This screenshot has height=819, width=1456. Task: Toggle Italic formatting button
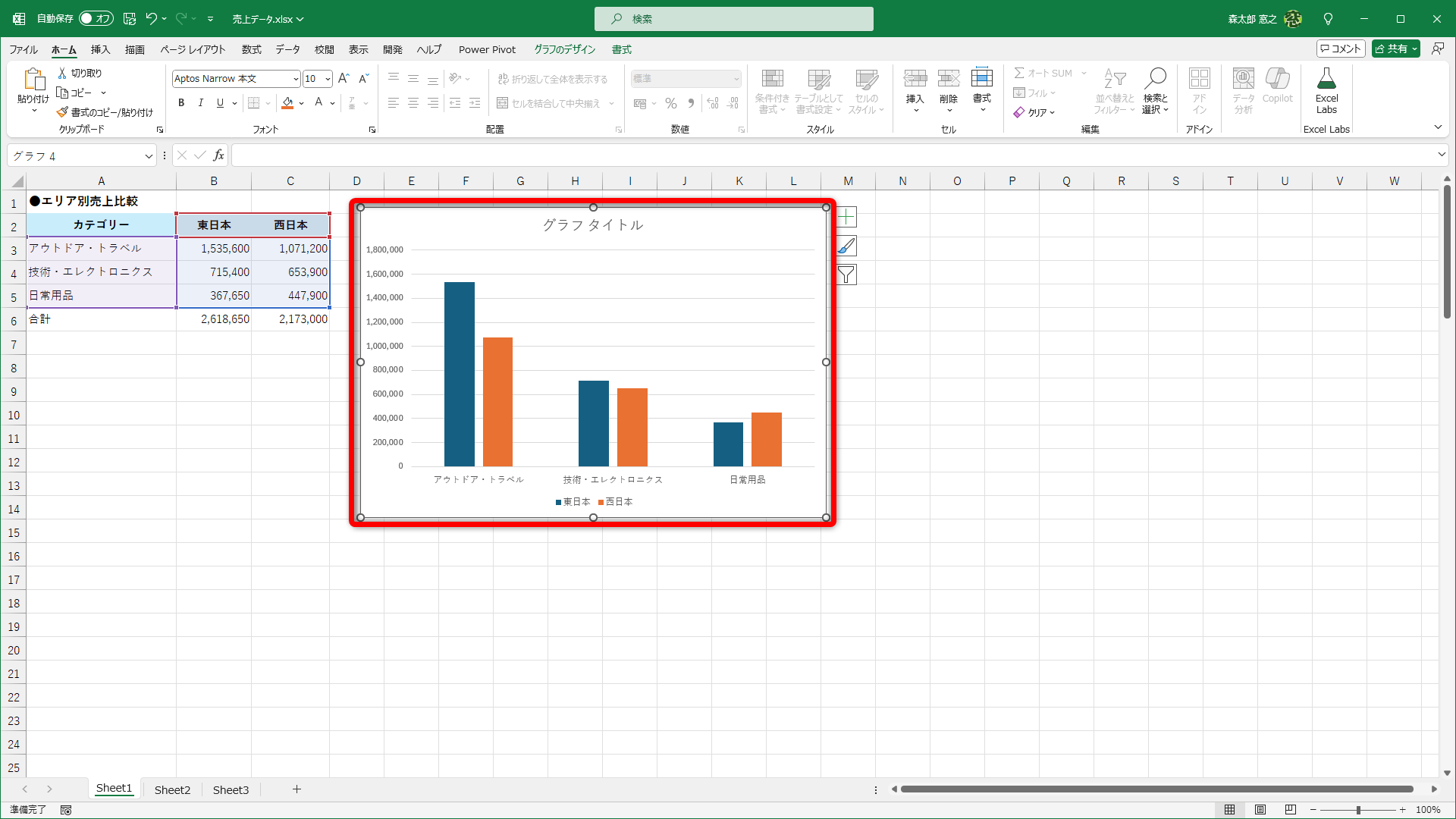coord(200,102)
